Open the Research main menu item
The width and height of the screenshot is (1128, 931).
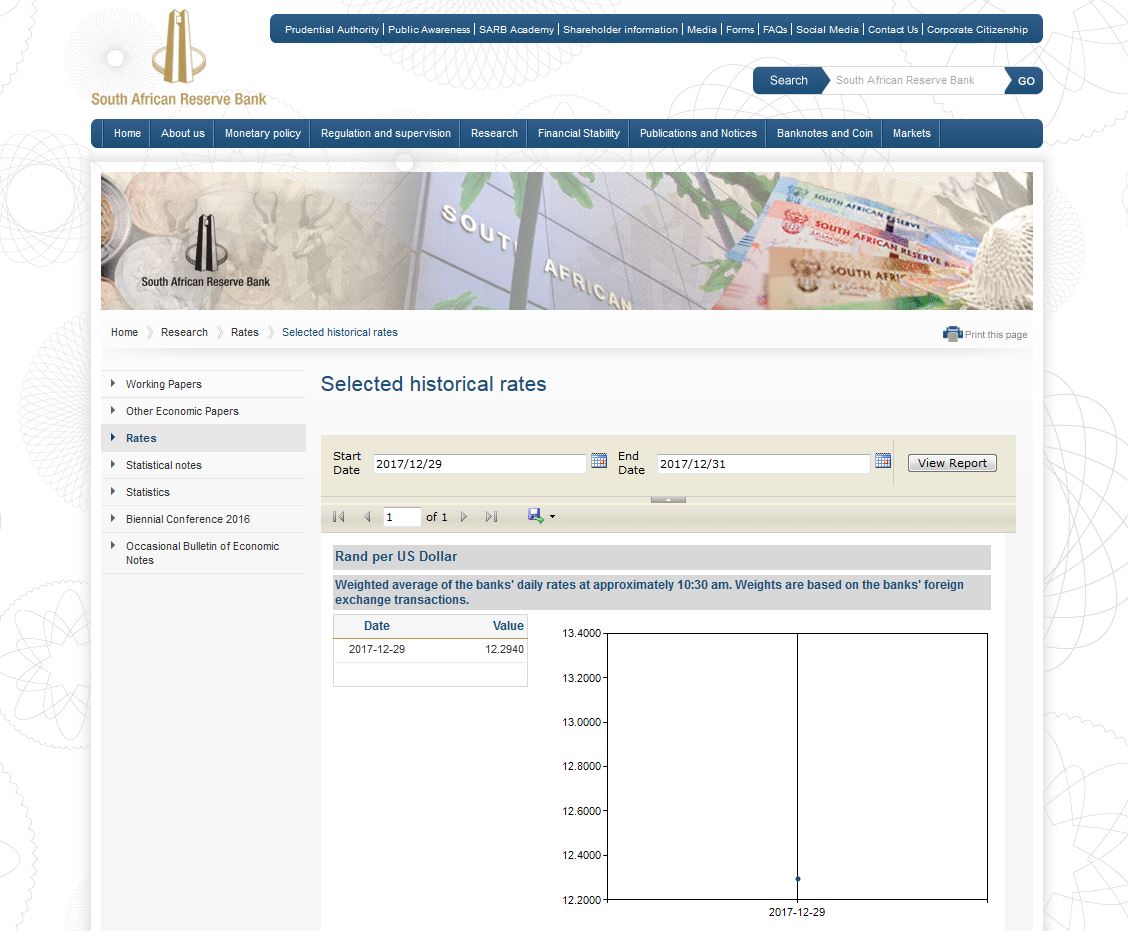pyautogui.click(x=494, y=133)
